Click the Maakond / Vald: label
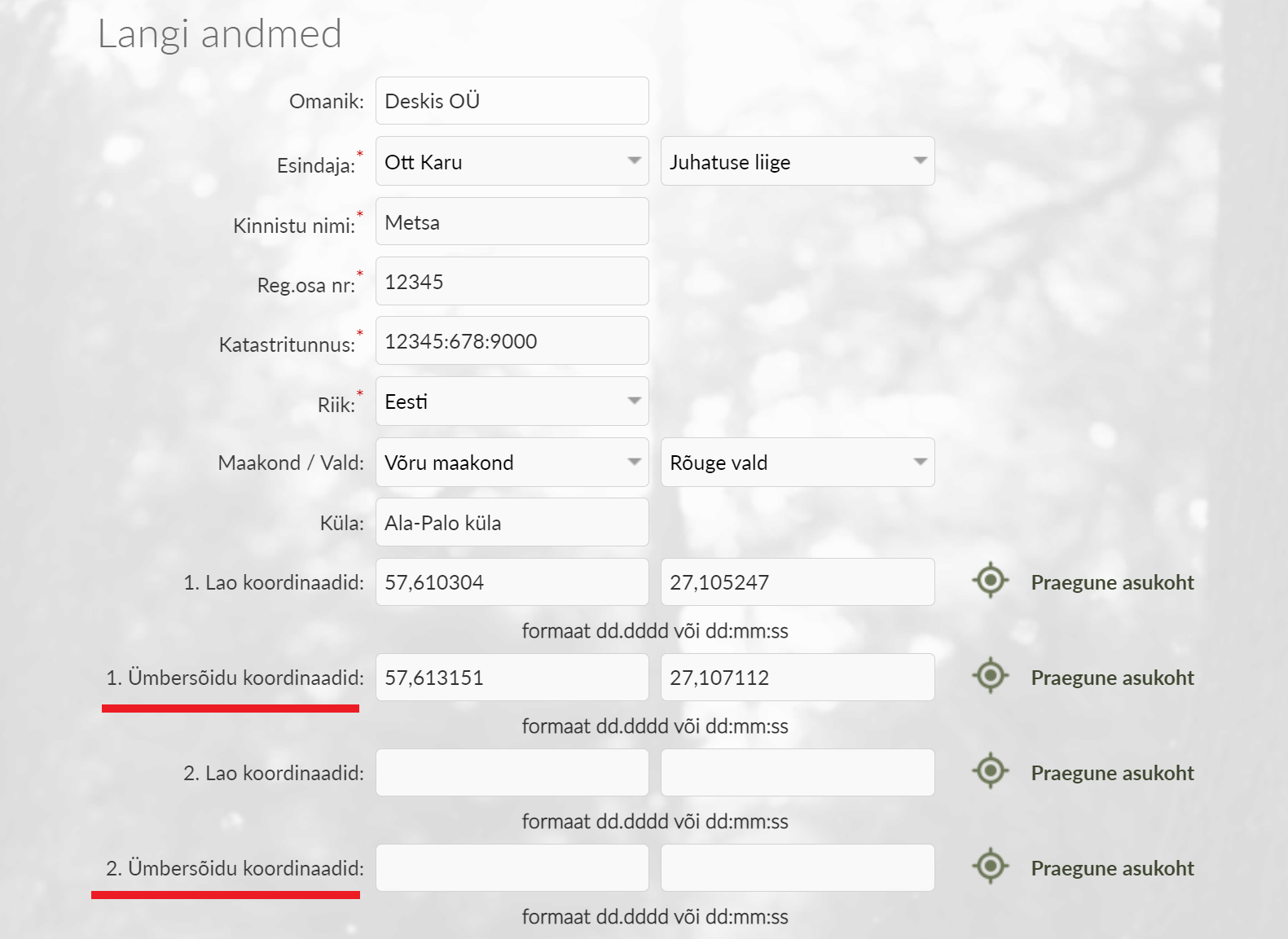This screenshot has width=1288, height=939. [291, 463]
